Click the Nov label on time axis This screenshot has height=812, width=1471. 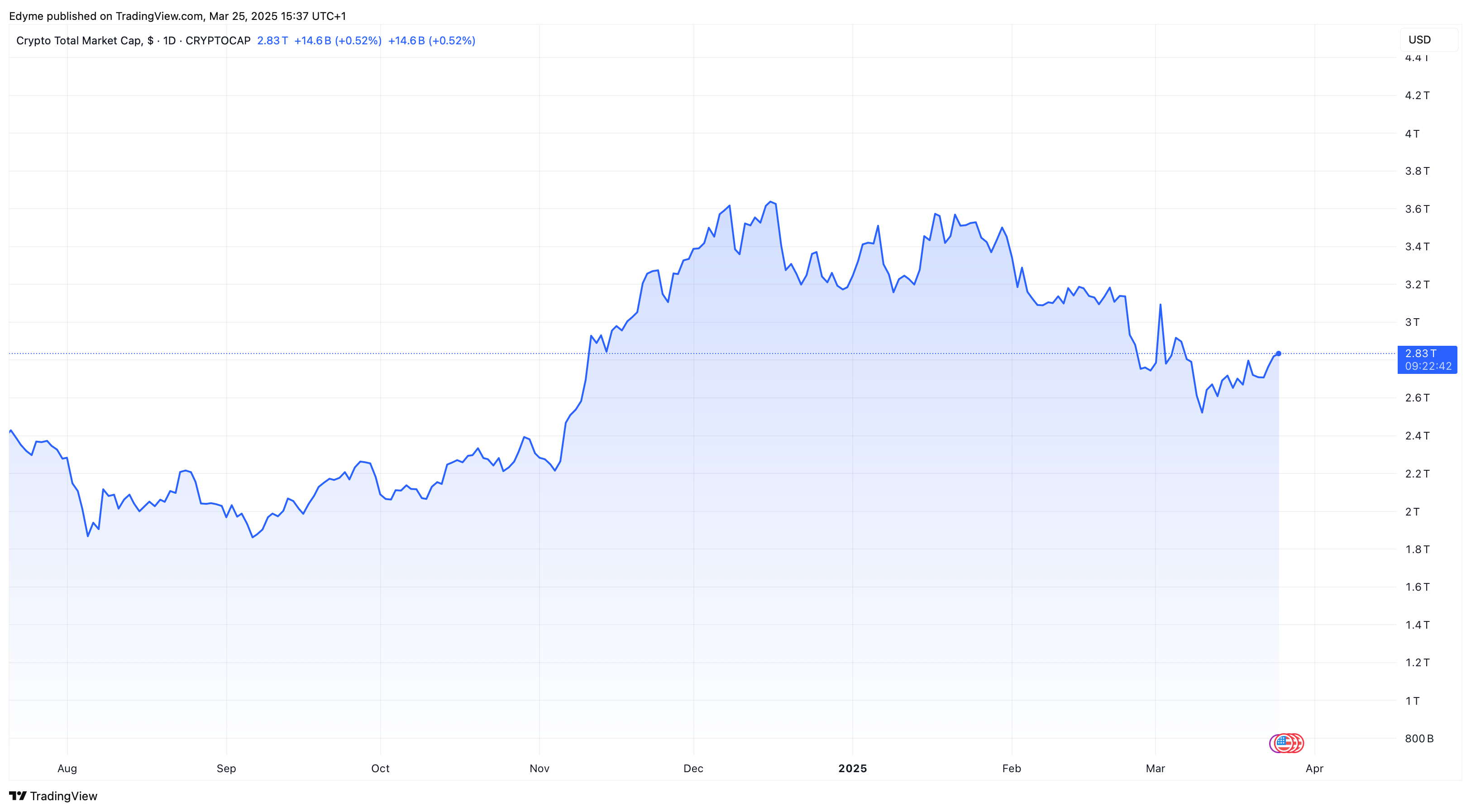click(x=540, y=768)
